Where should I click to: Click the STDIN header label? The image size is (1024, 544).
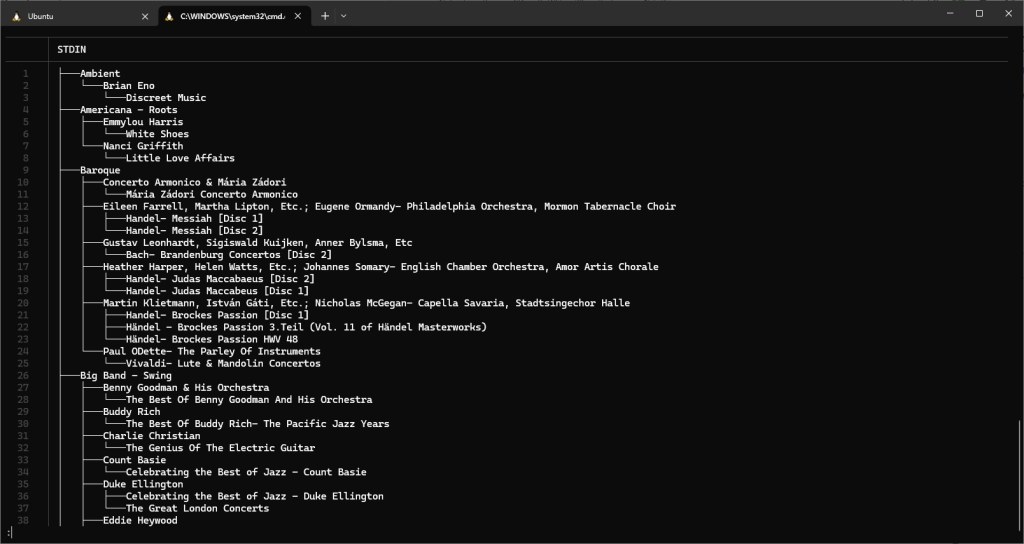pos(71,49)
